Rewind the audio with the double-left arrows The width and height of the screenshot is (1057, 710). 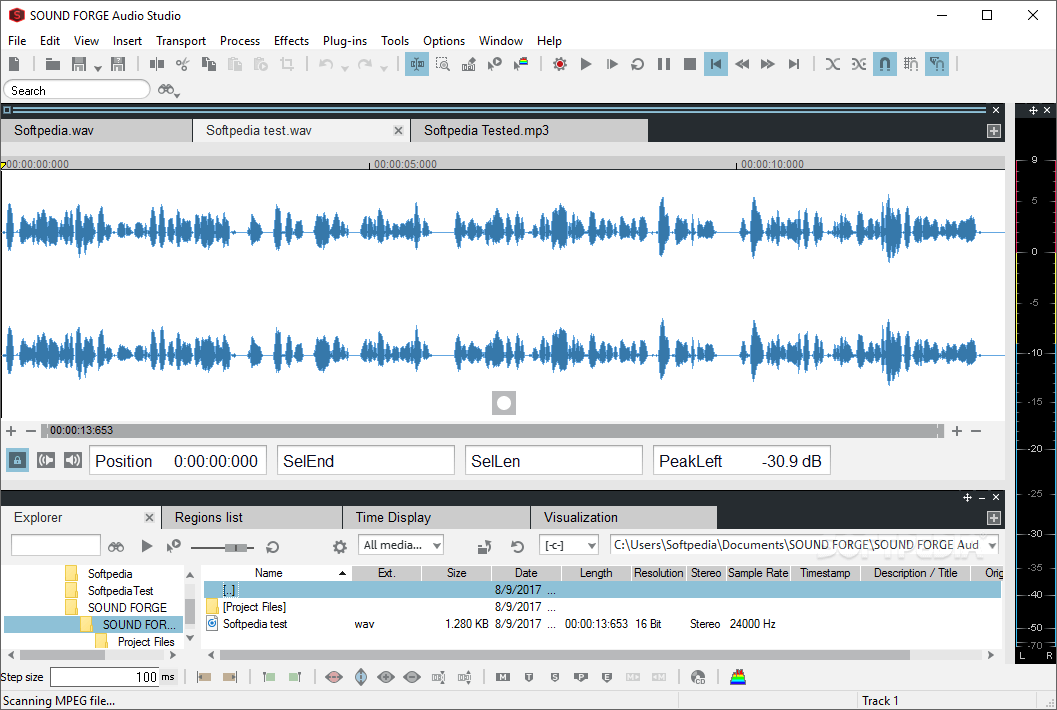point(742,64)
